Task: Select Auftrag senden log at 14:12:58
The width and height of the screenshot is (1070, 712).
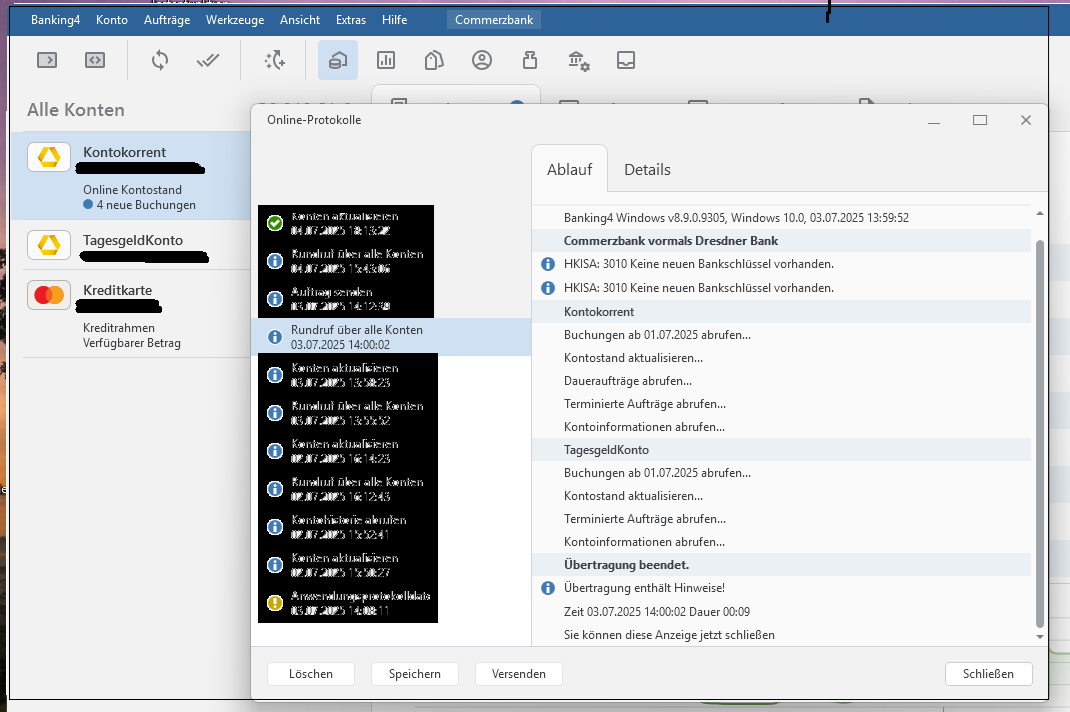Action: (x=391, y=299)
